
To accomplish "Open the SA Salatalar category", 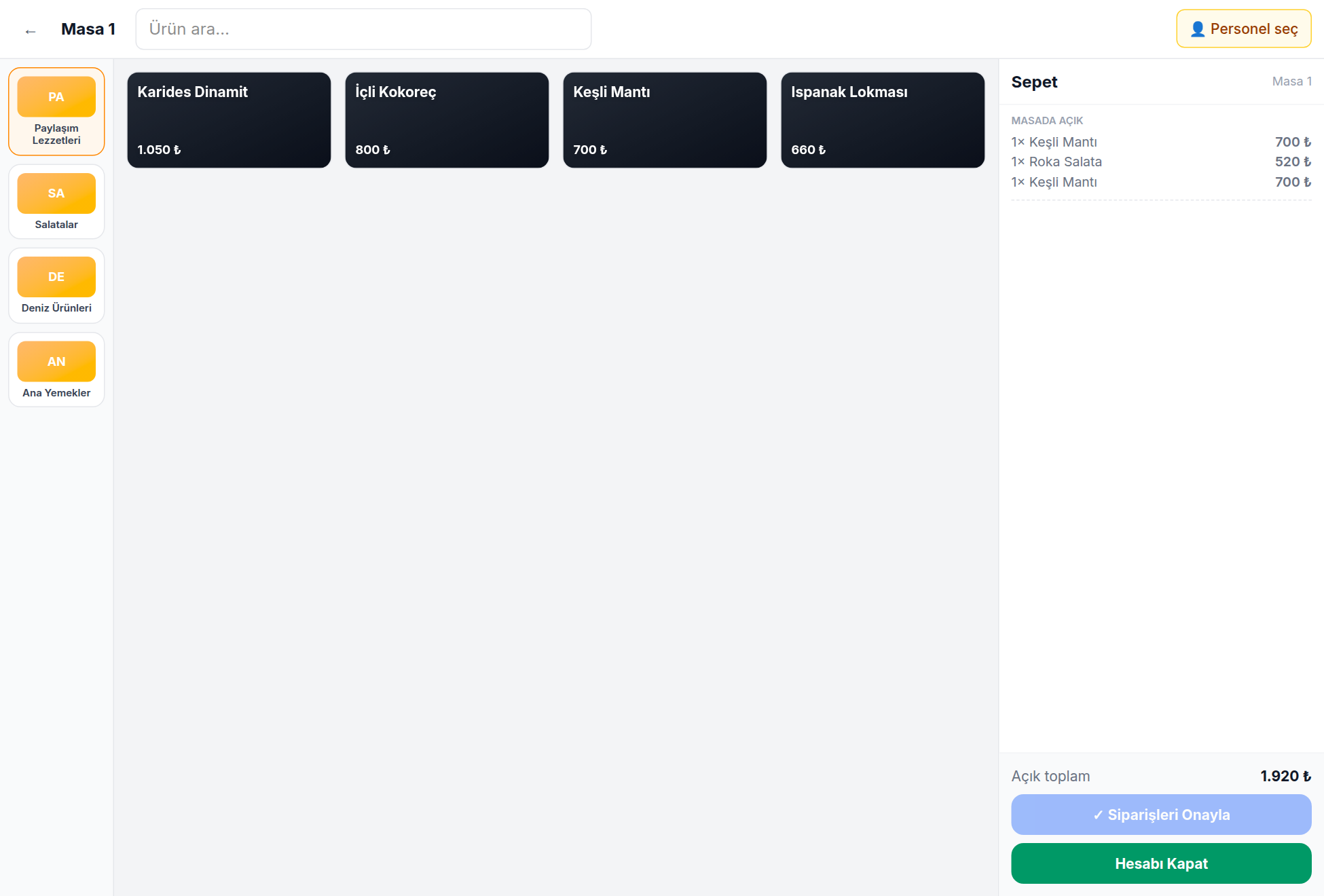I will [56, 202].
